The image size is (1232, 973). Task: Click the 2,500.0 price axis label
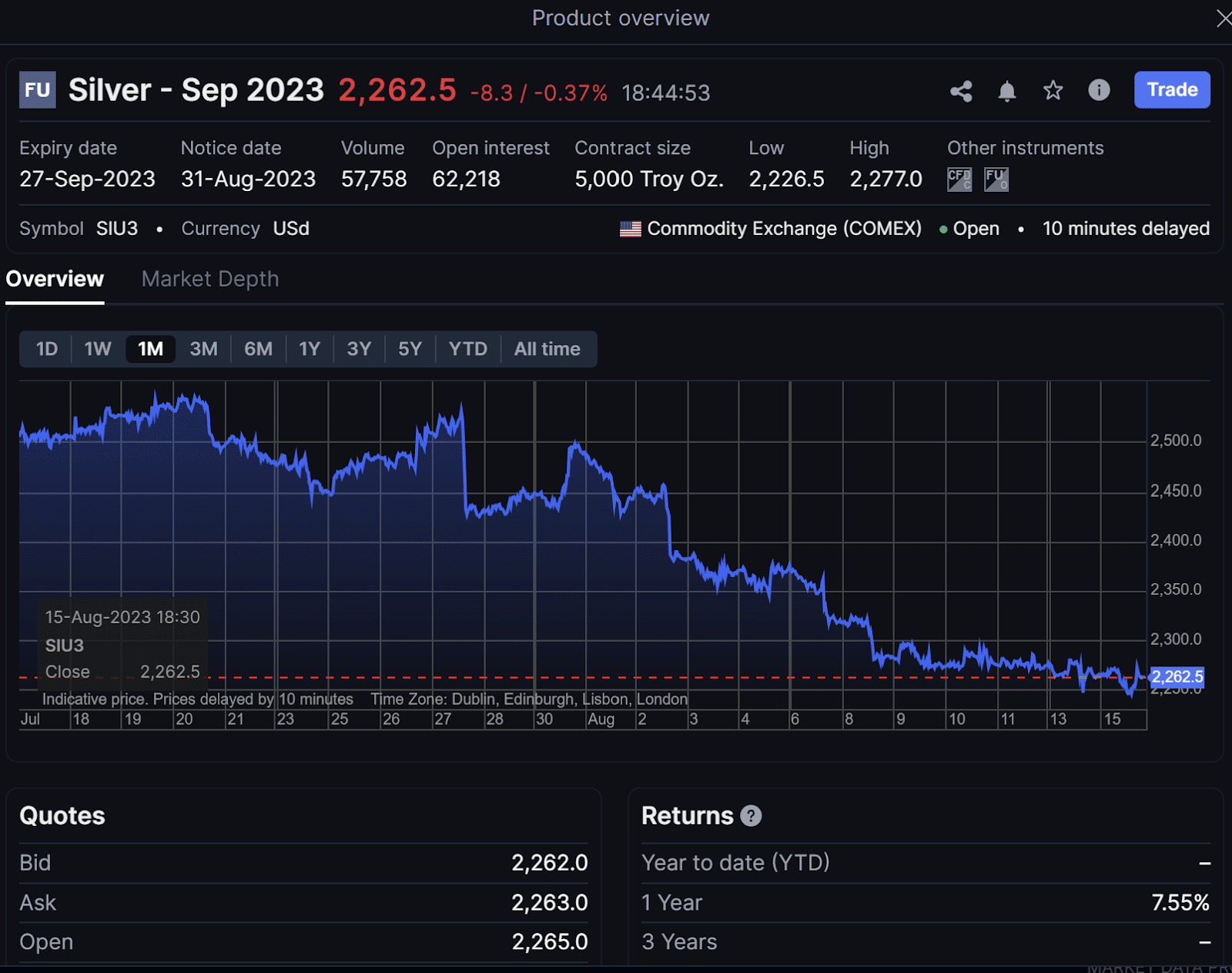coord(1176,441)
